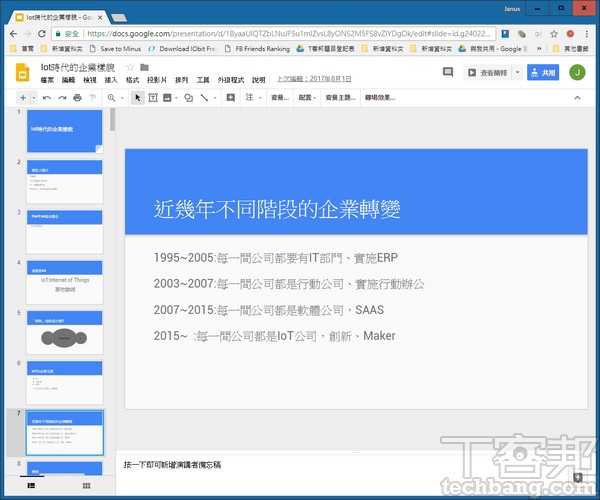Click the Google Slides home logo

(22, 73)
